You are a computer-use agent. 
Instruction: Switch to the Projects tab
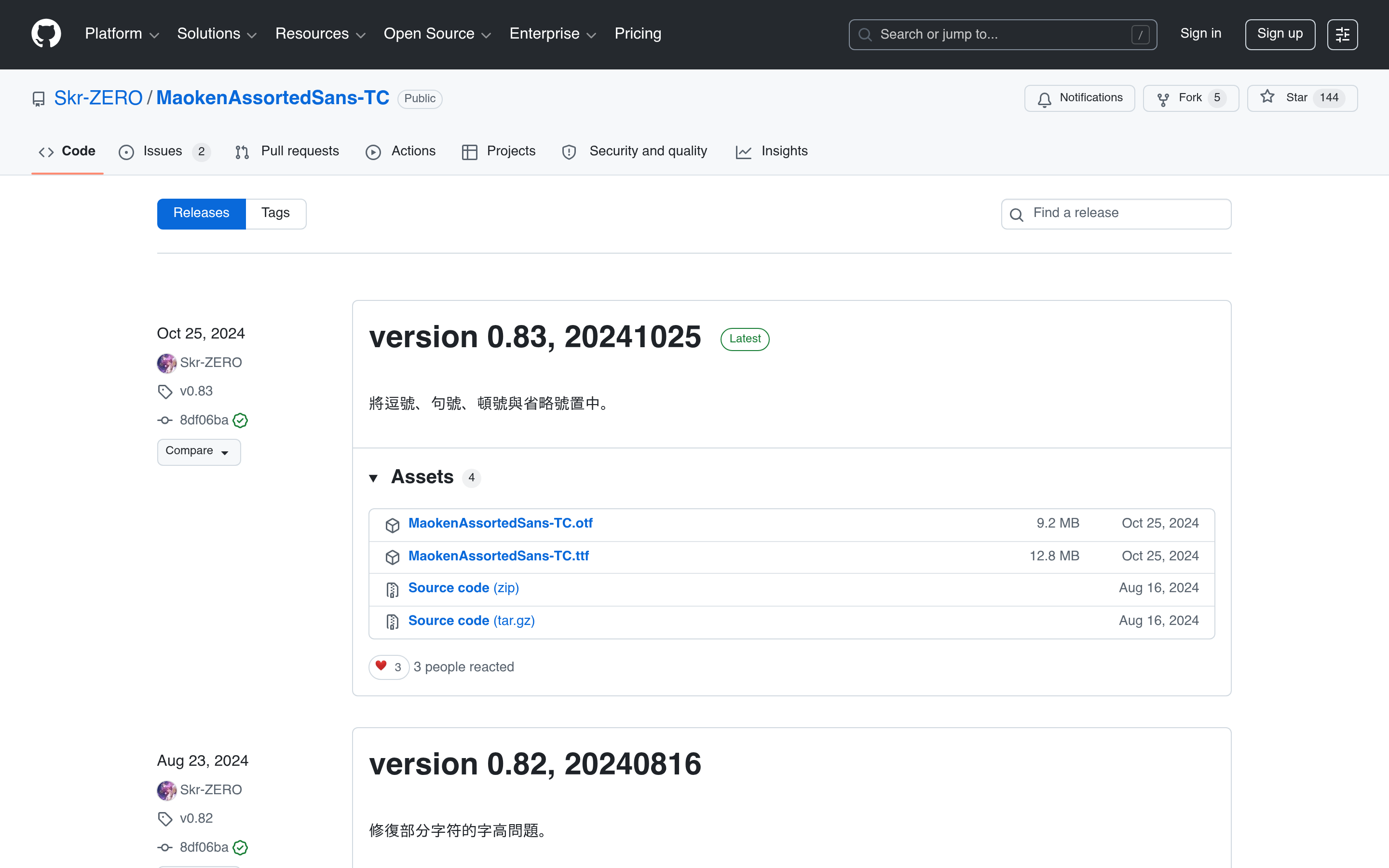[x=499, y=151]
